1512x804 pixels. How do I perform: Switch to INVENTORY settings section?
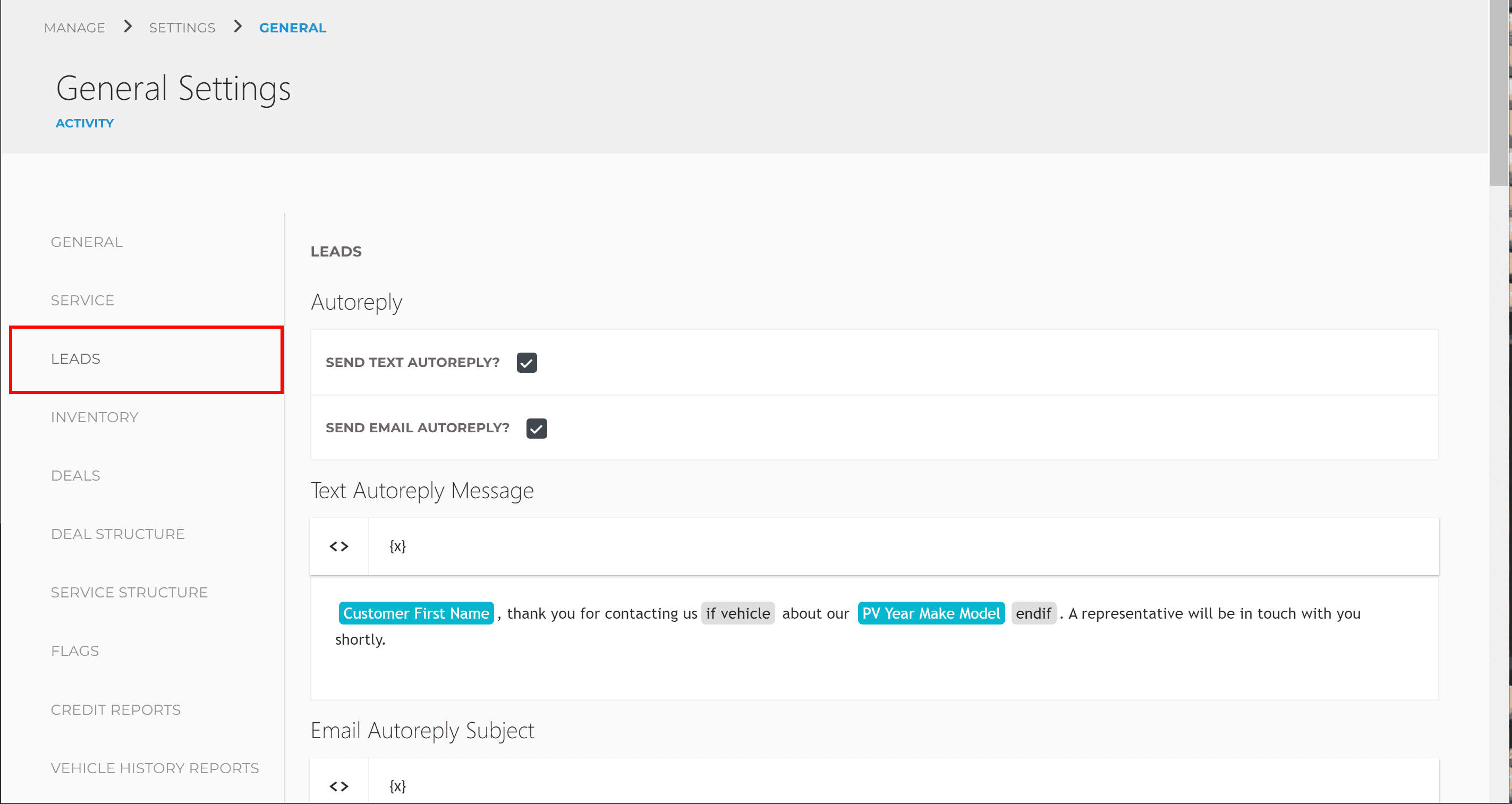(x=95, y=417)
